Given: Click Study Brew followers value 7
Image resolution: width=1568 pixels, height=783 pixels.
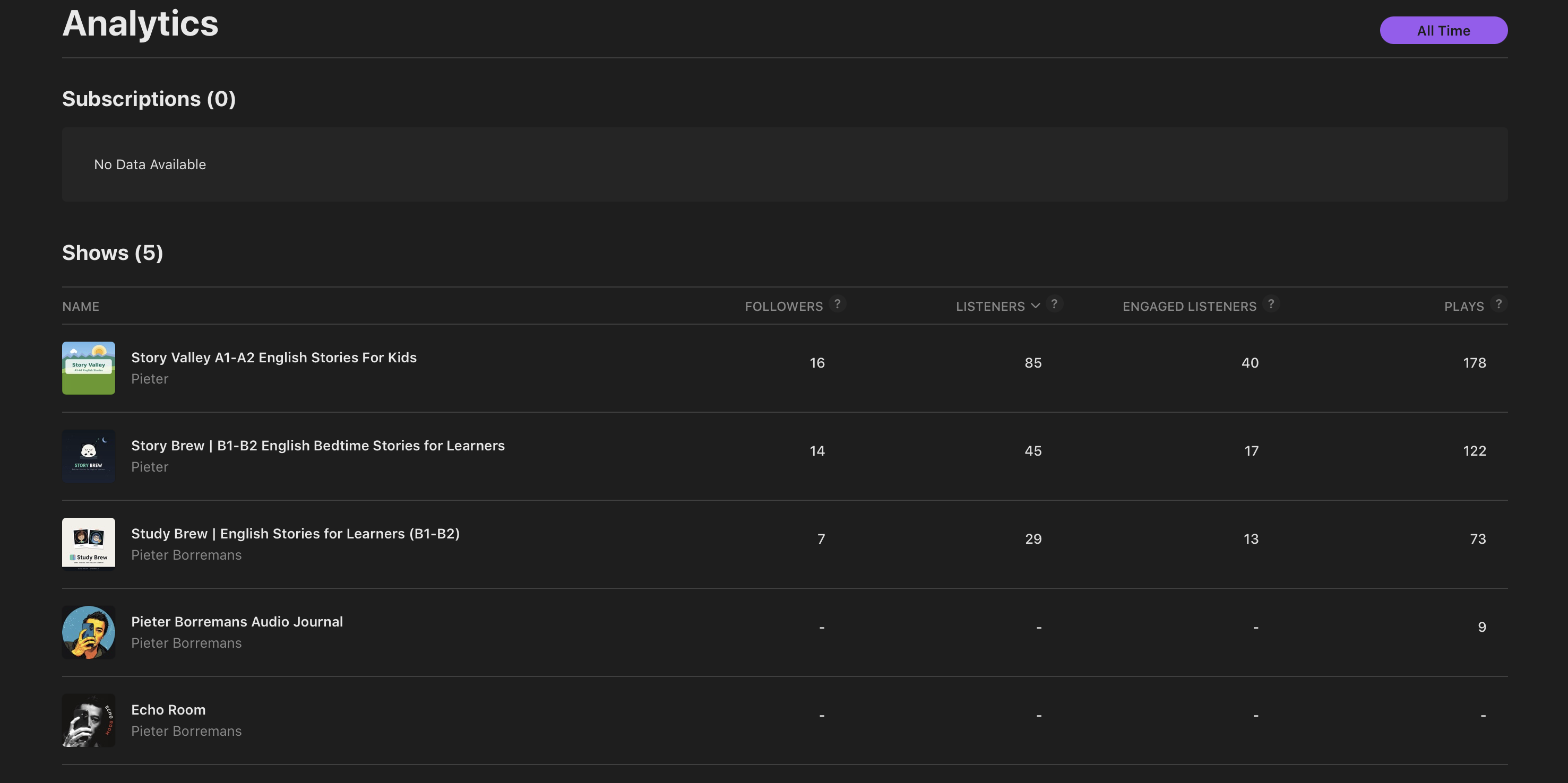Looking at the screenshot, I should (821, 539).
